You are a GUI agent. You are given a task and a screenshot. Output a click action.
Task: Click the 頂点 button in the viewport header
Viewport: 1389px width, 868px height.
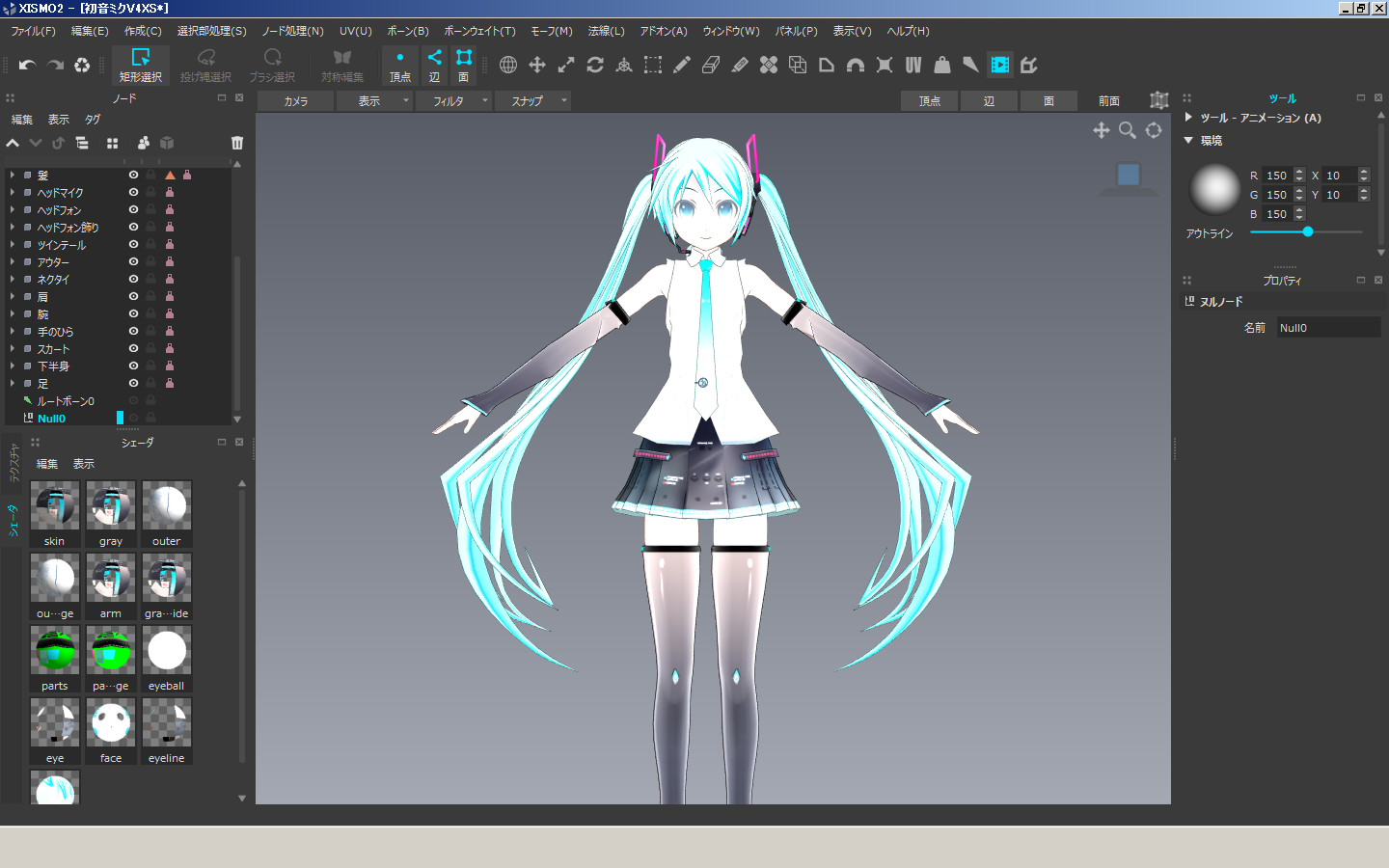pyautogui.click(x=930, y=100)
